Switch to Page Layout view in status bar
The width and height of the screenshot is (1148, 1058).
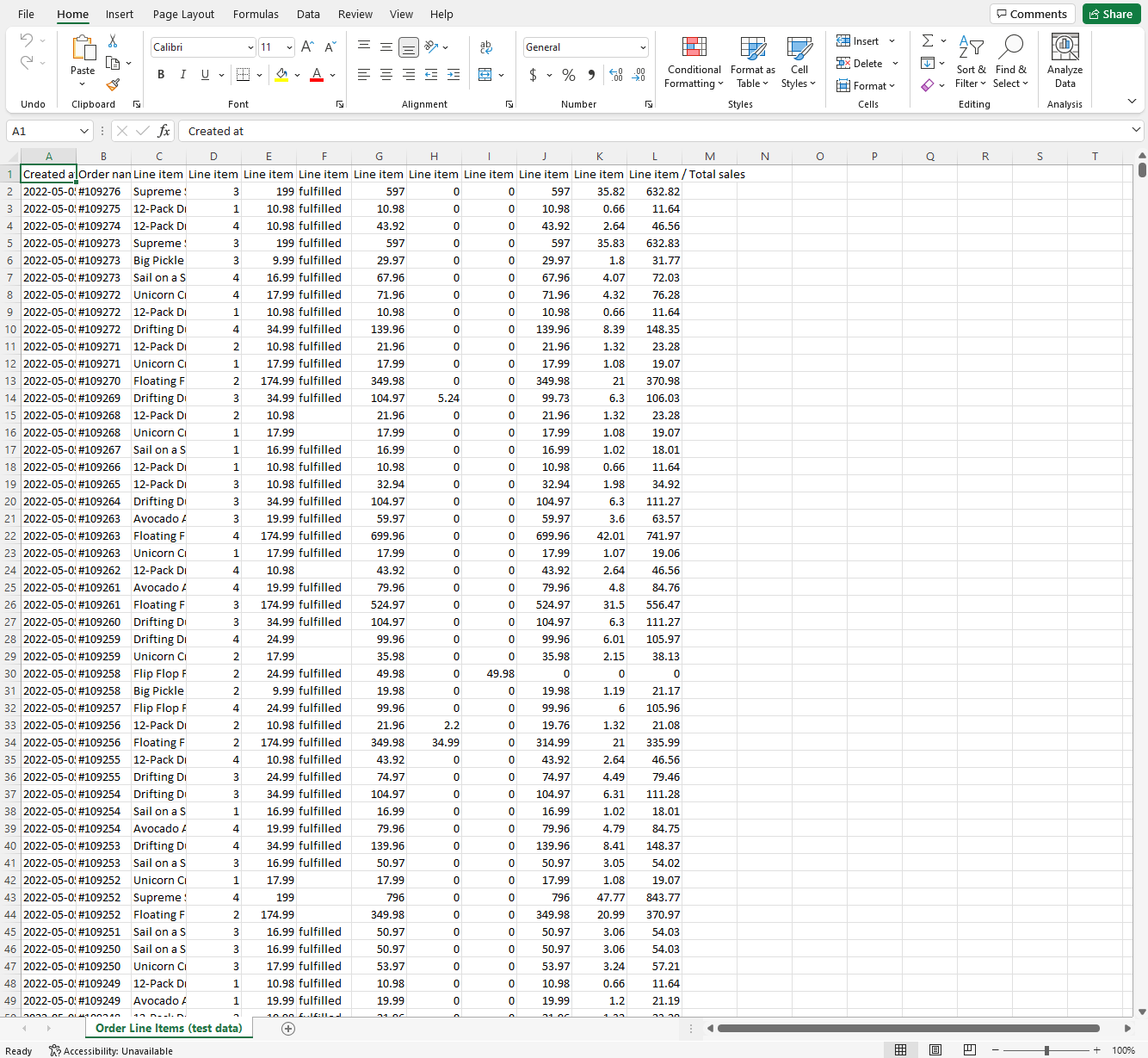[935, 1050]
